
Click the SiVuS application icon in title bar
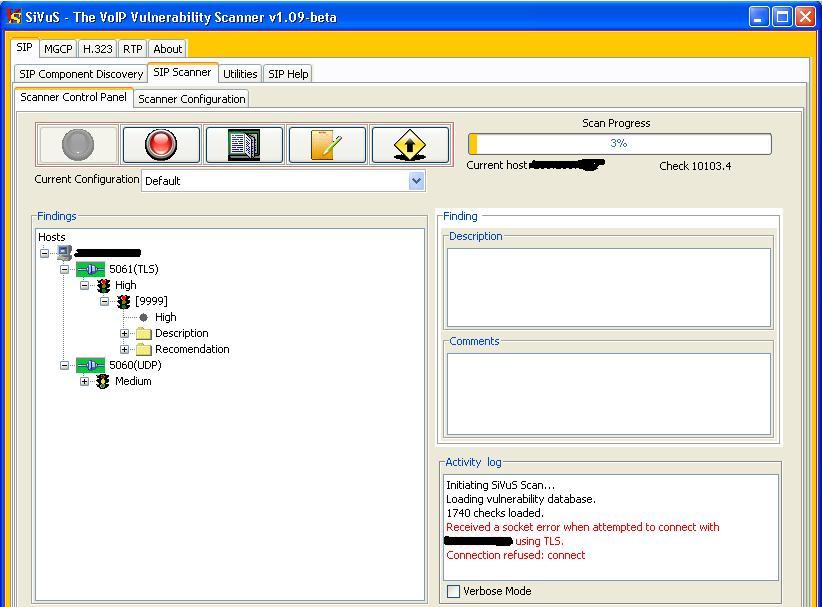[15, 17]
